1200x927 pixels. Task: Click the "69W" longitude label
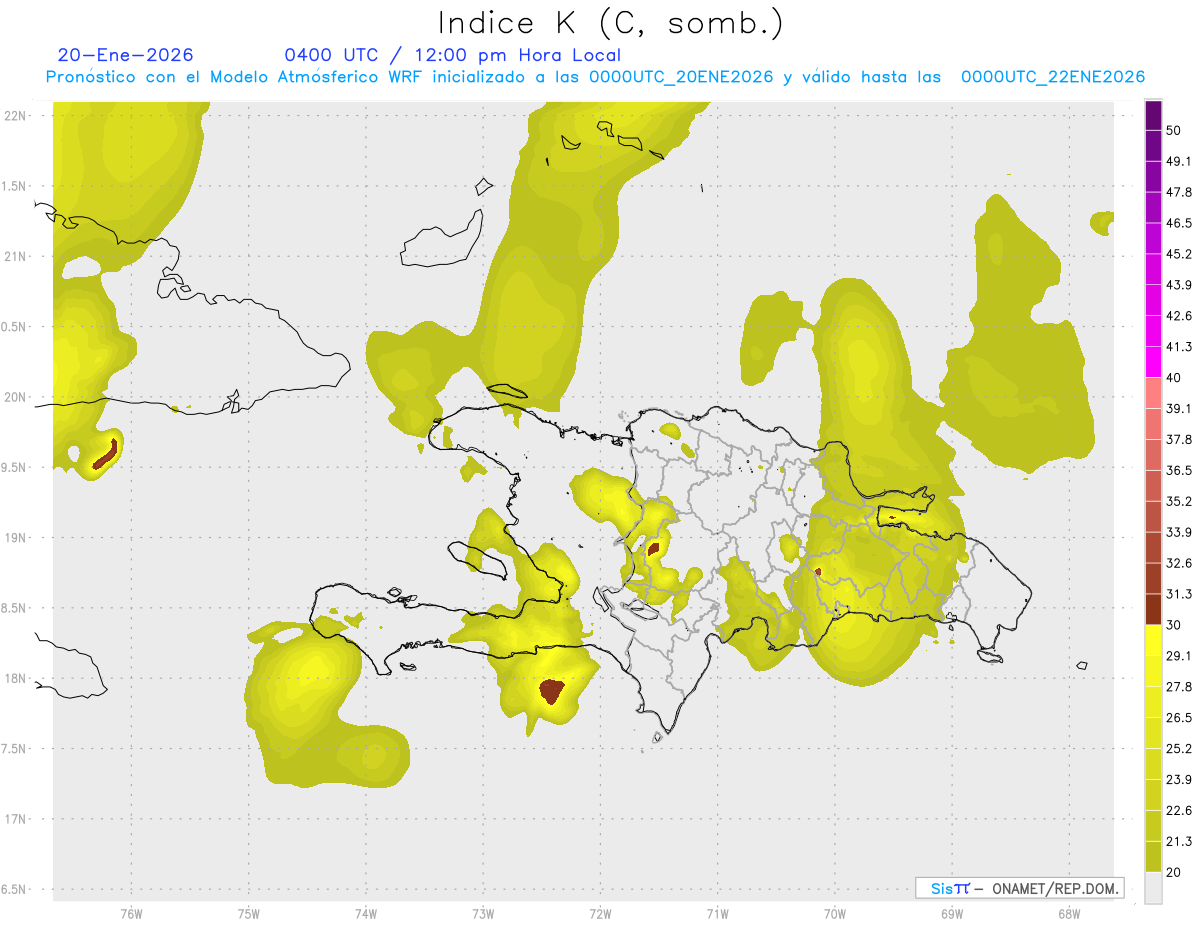coord(952,913)
